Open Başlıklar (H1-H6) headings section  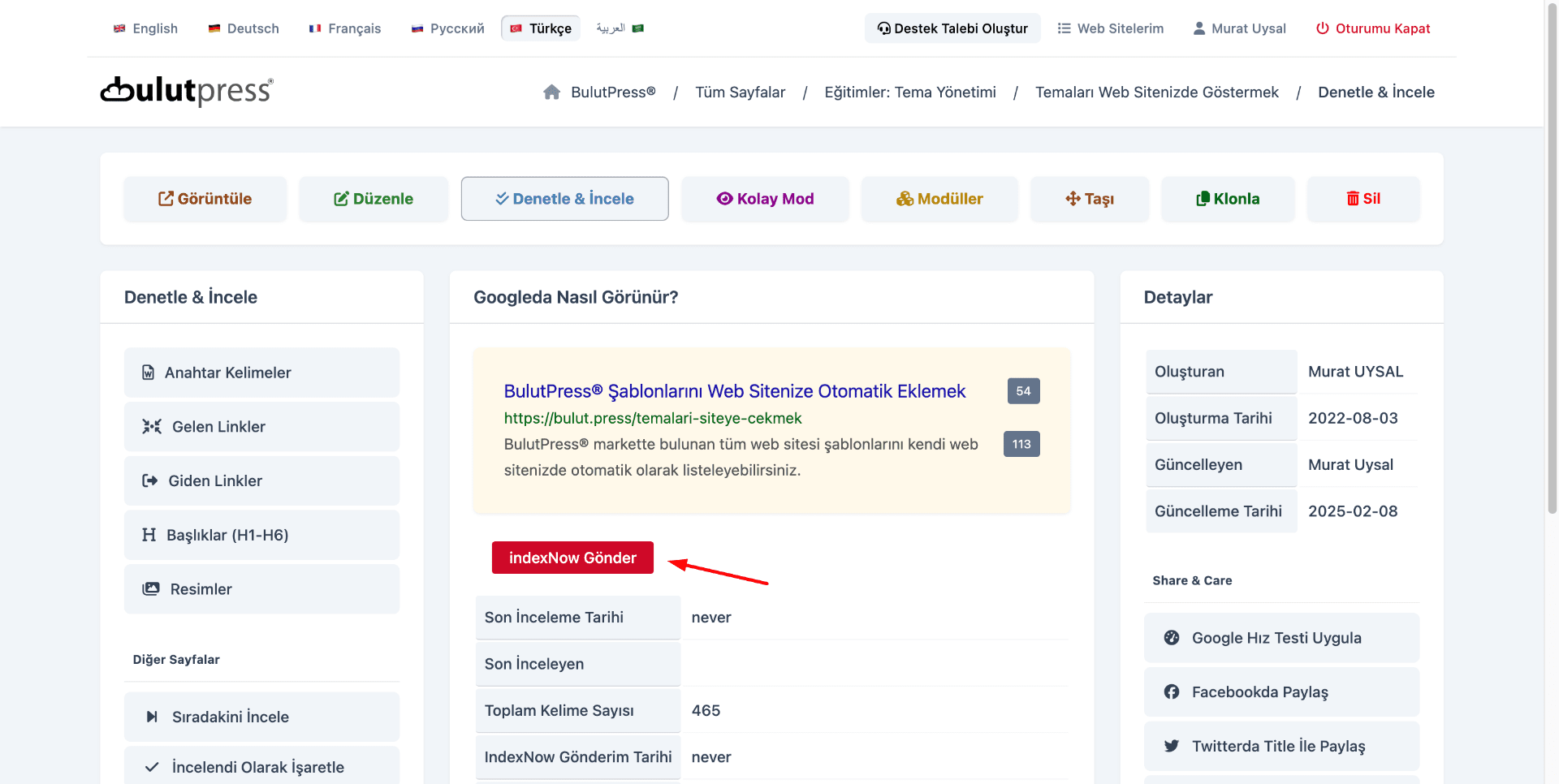click(x=261, y=535)
